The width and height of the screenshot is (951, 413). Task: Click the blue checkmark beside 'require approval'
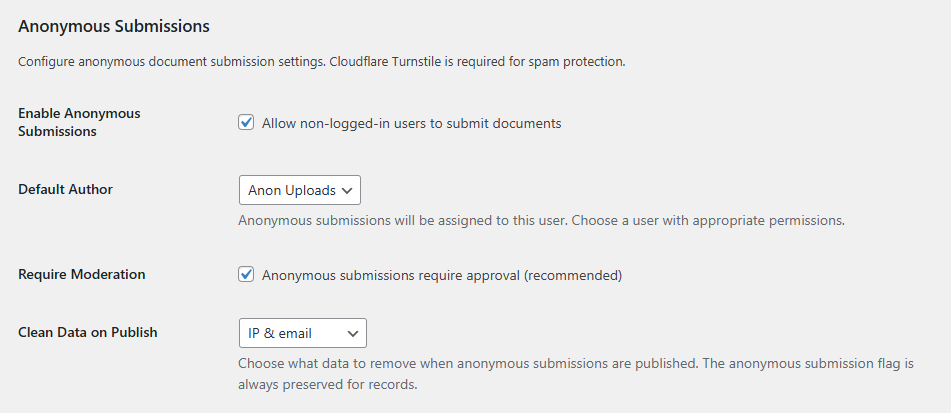click(x=246, y=275)
